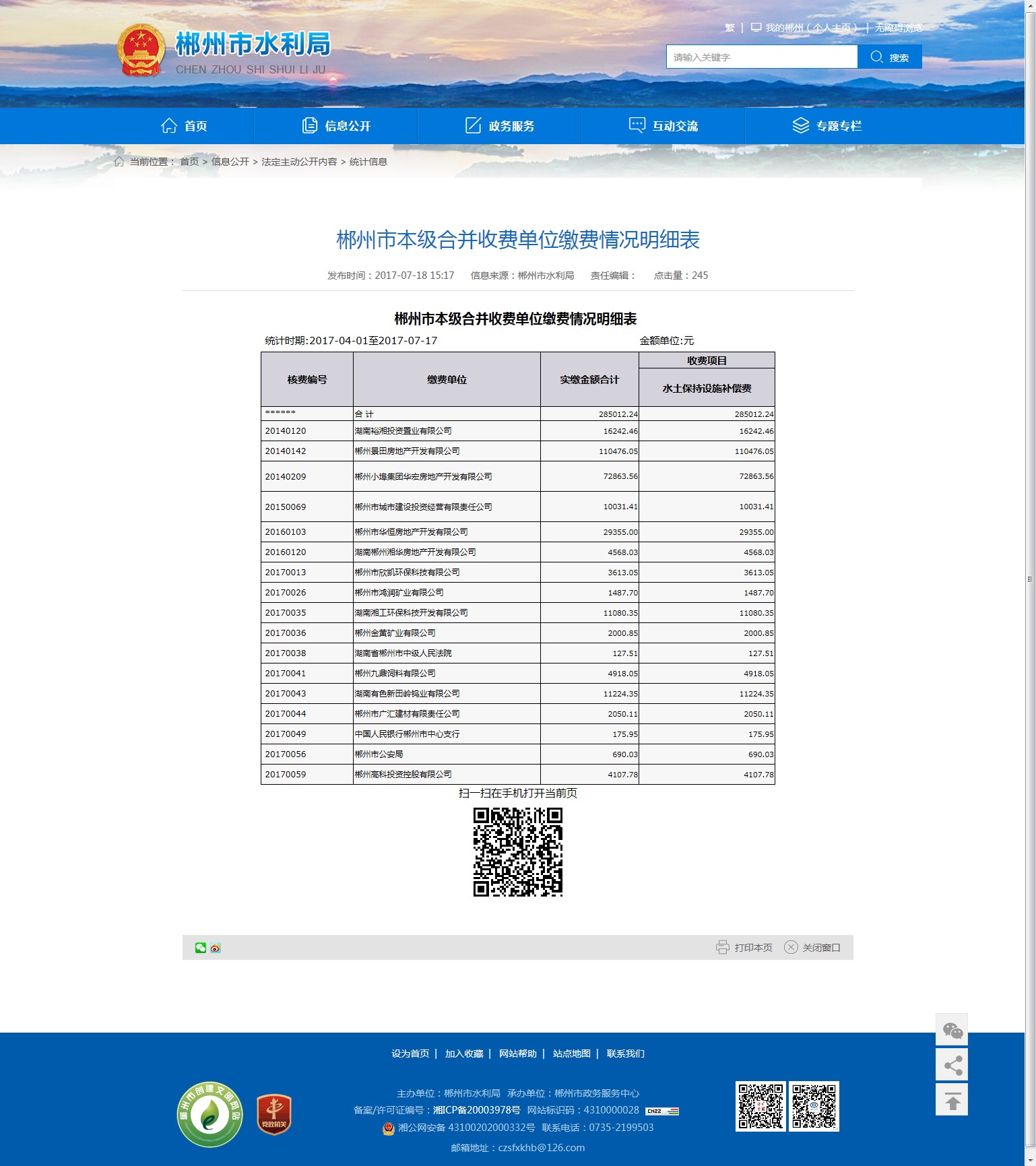The width and height of the screenshot is (1036, 1166).
Task: Click the national emblem logo in header
Action: point(141,51)
